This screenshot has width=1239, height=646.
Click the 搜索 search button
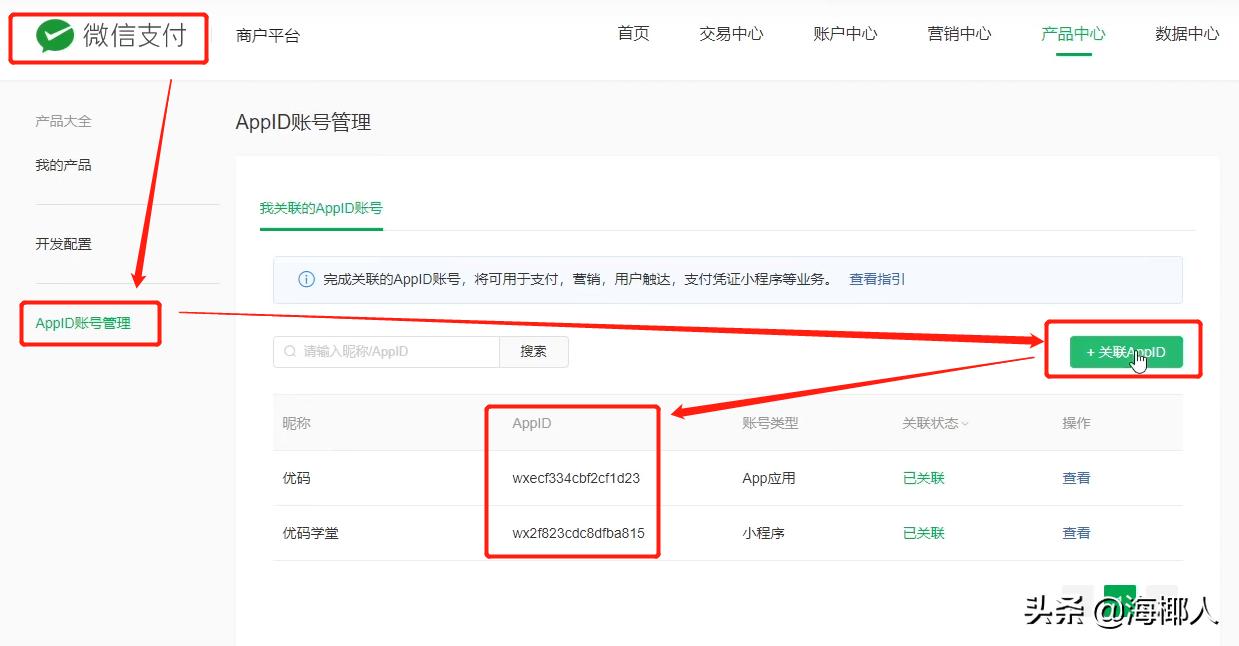[534, 352]
